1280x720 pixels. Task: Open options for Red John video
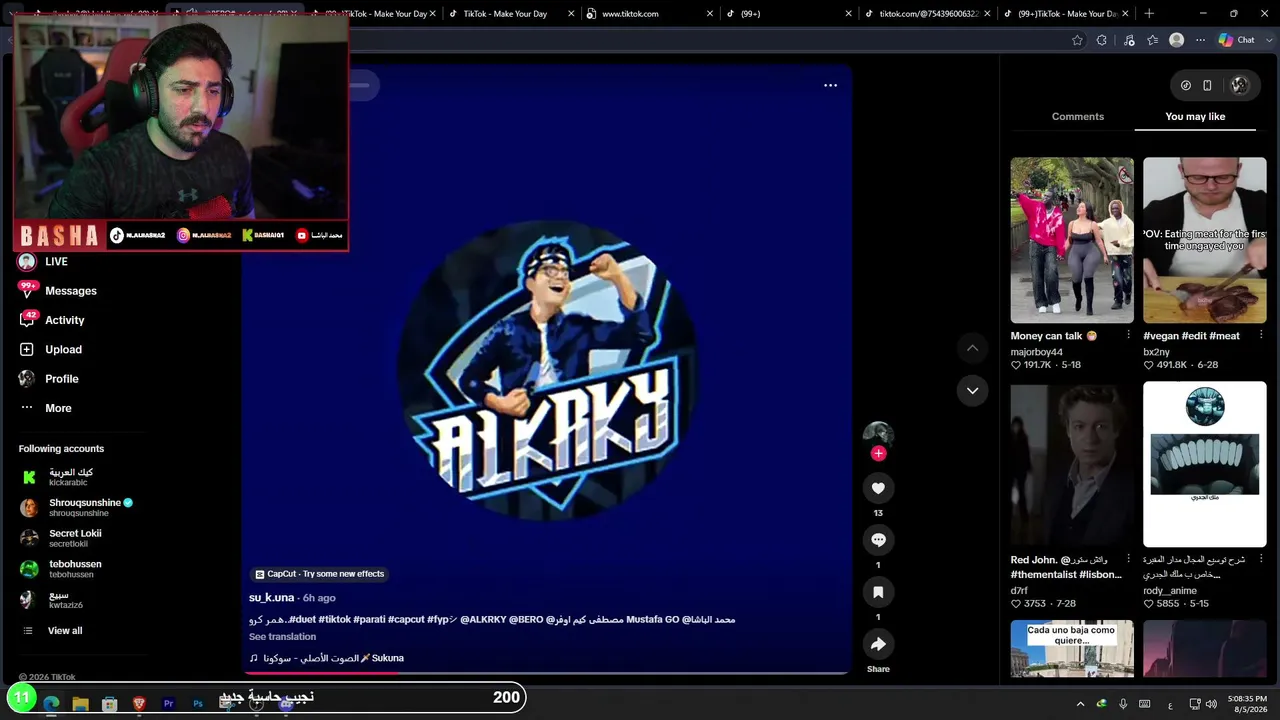tap(1129, 559)
